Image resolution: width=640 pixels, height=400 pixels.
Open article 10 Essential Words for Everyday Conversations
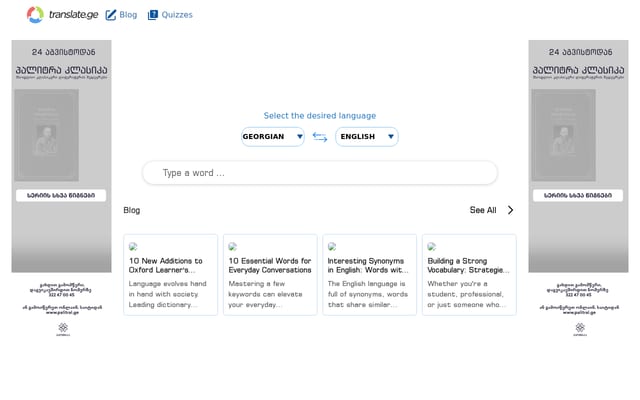click(270, 265)
